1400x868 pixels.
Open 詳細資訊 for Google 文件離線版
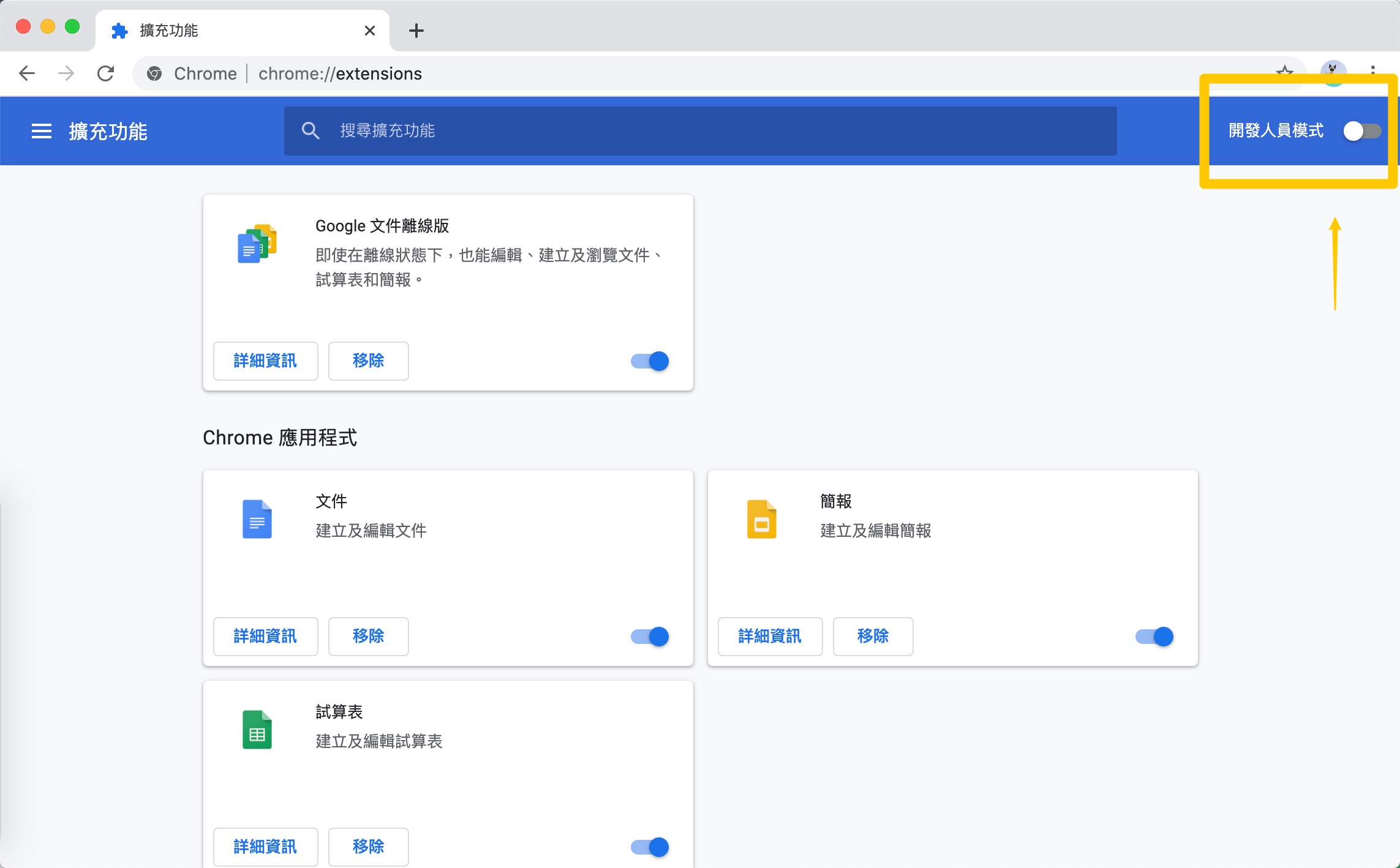tap(265, 361)
